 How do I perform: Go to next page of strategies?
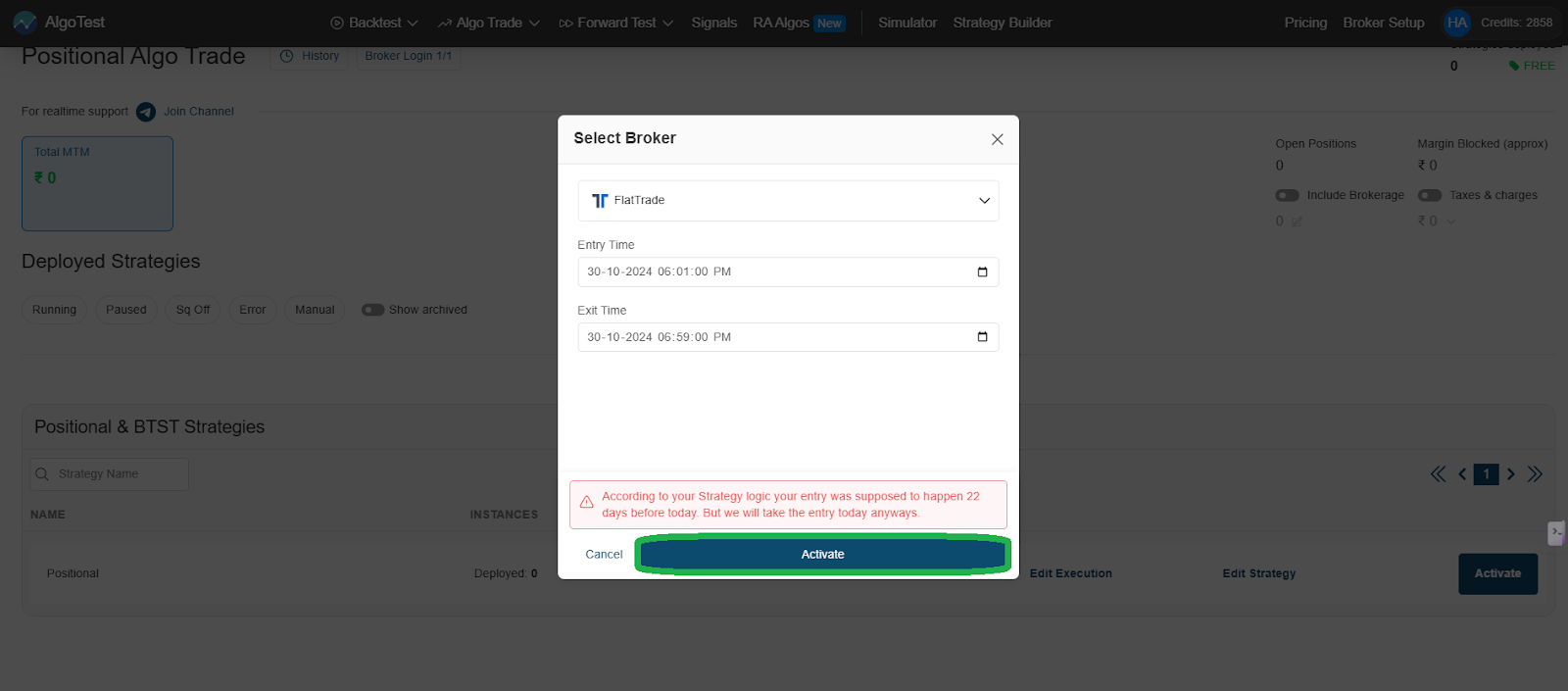pos(1510,474)
